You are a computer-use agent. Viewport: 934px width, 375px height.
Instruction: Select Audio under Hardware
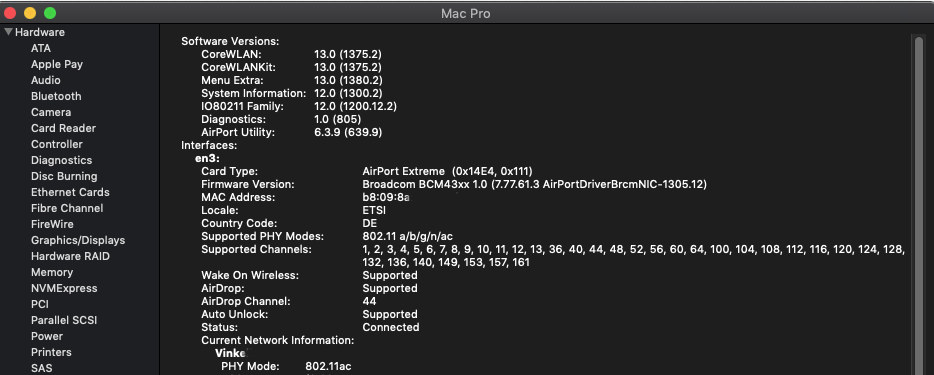(x=46, y=80)
